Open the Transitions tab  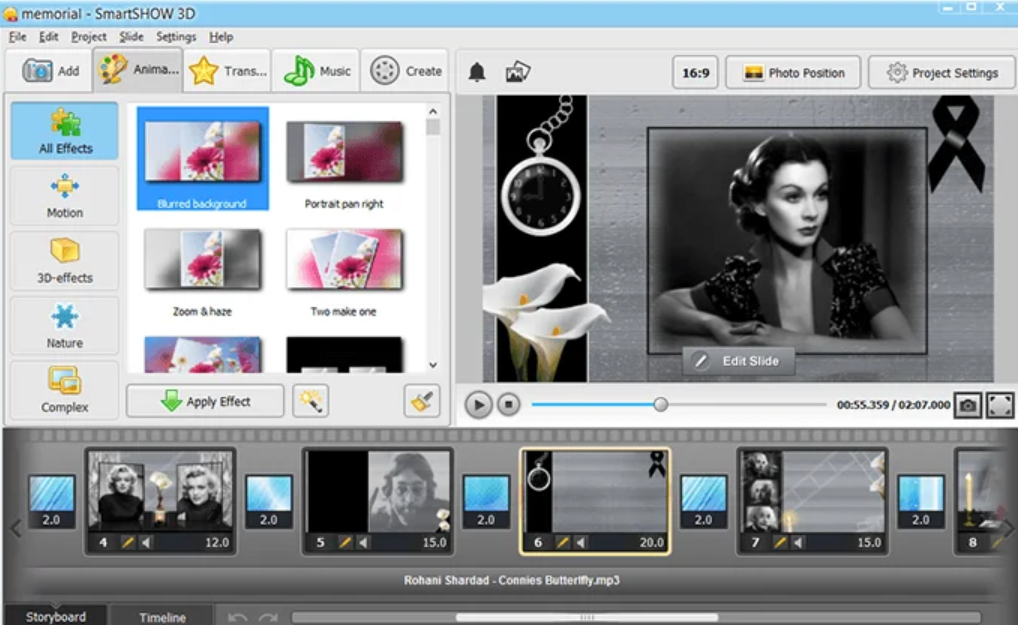(227, 71)
